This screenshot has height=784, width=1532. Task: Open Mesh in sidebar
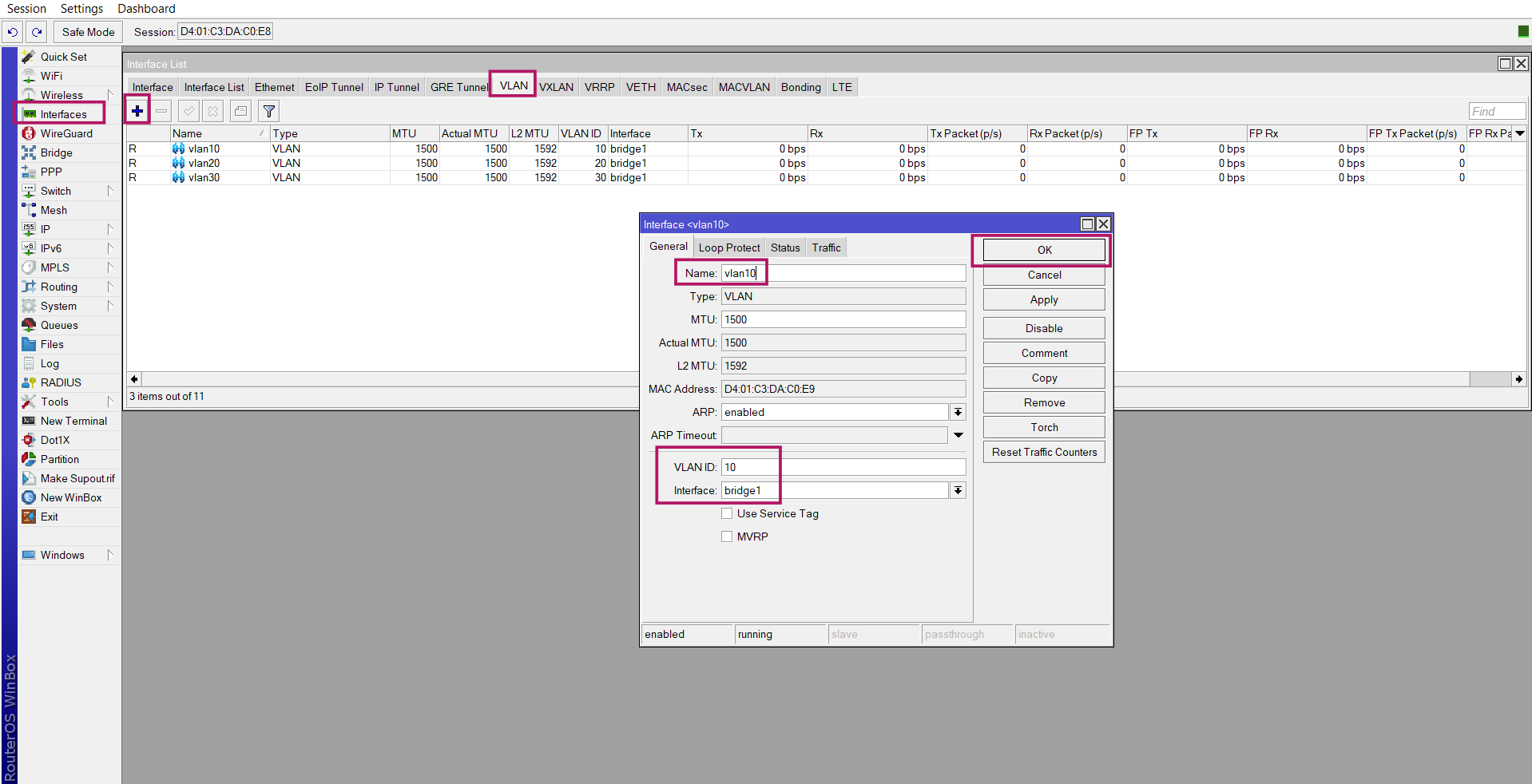click(54, 210)
